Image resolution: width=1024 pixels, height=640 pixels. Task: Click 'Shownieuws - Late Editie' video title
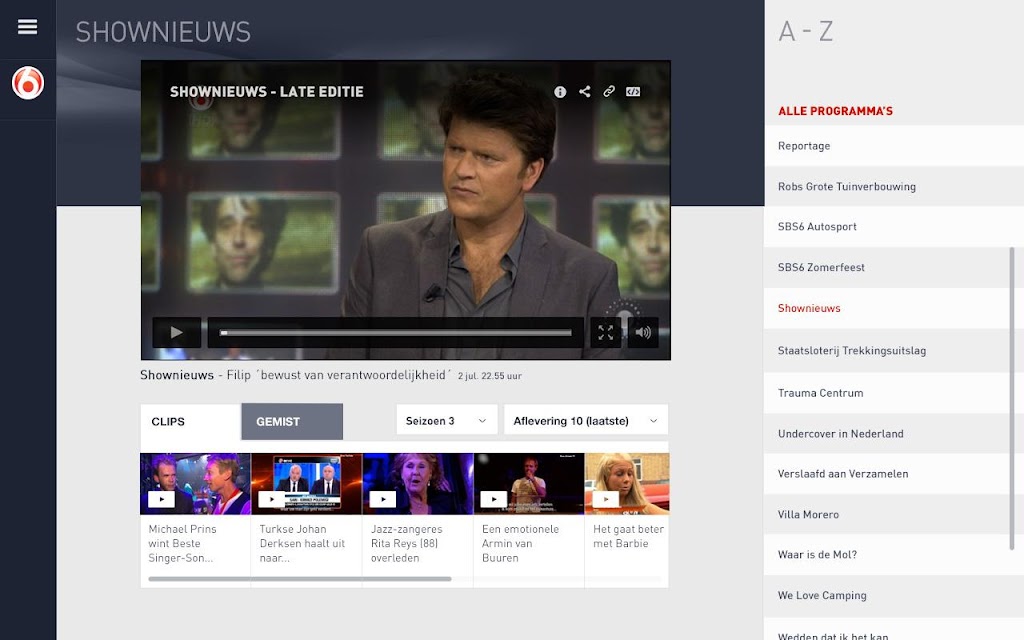click(266, 92)
